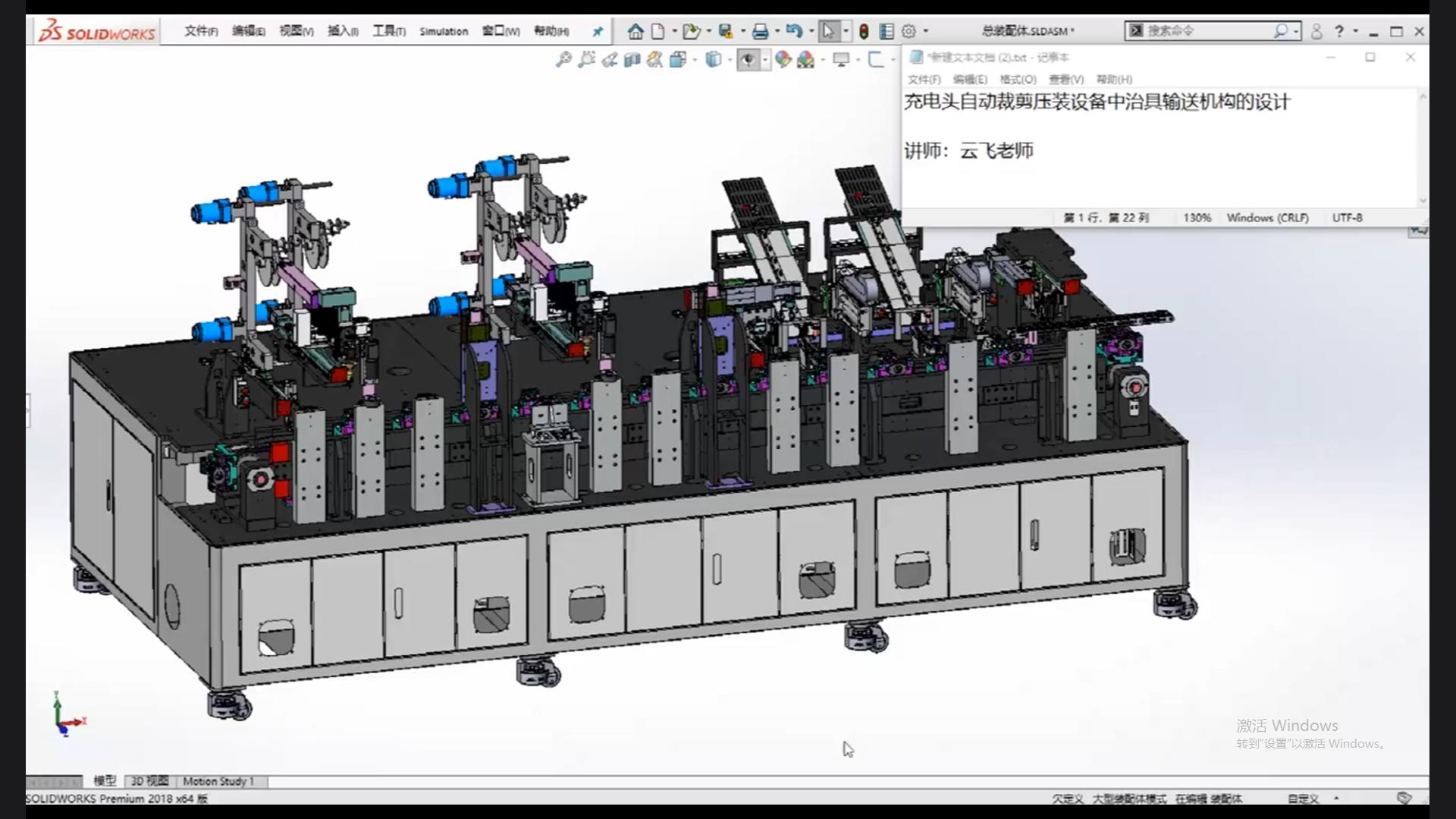Open 文件(F) menu in Notepad
Screen dimensions: 1456x819
click(x=924, y=79)
